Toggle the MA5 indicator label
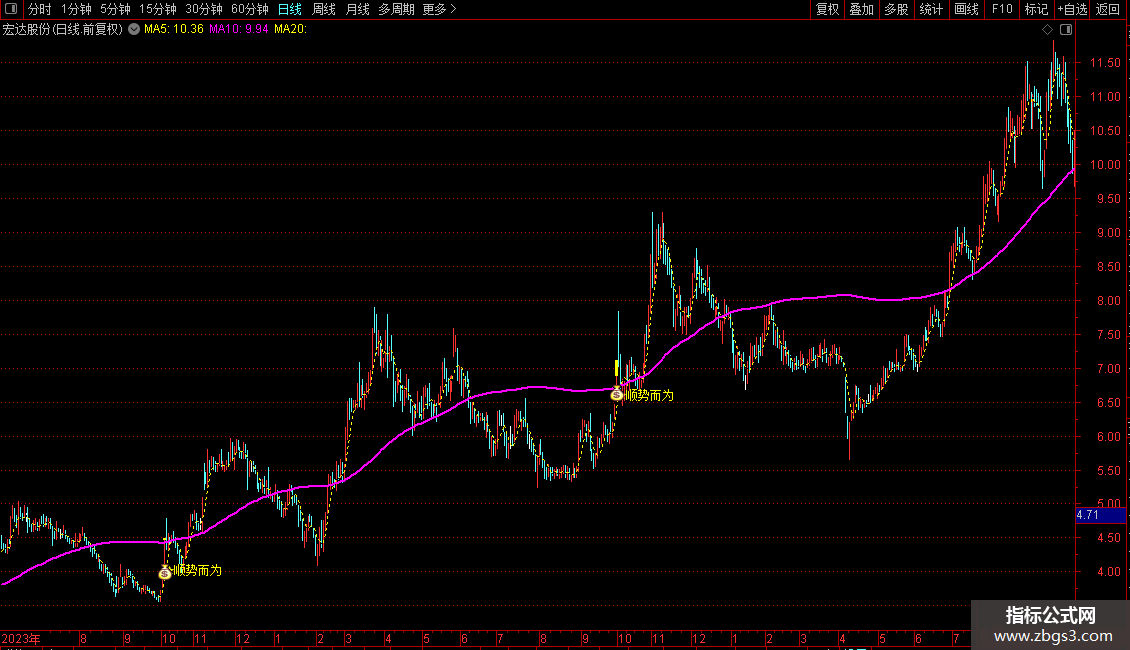The image size is (1130, 650). [x=174, y=29]
